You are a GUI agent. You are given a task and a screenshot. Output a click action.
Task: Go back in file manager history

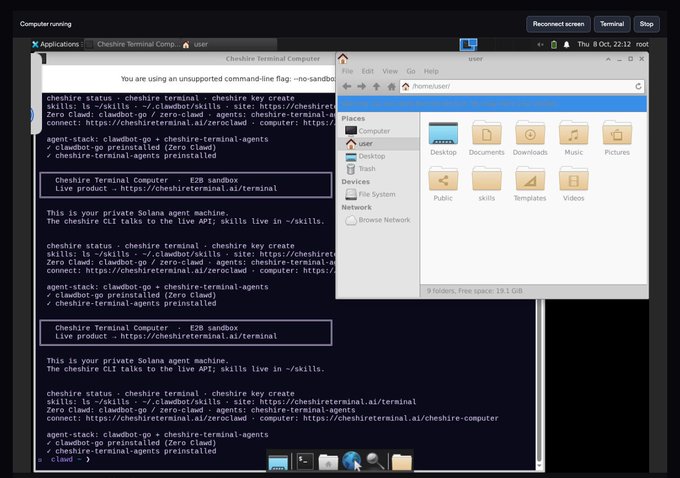[x=347, y=86]
